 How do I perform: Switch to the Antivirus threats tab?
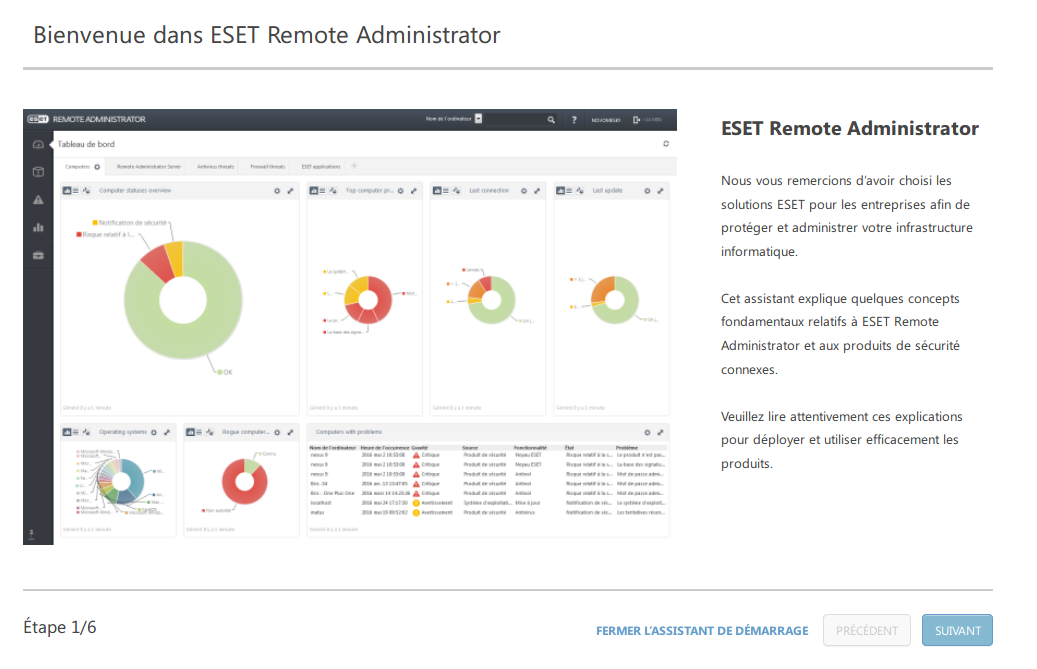(215, 167)
